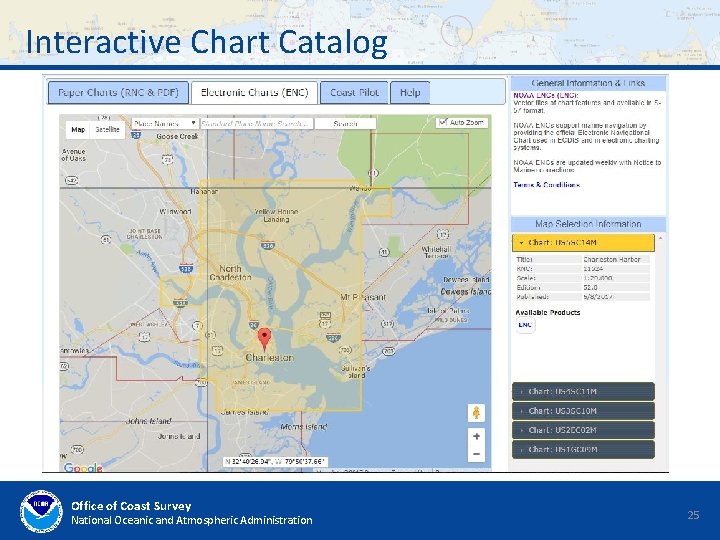Click the map coordinates readout
Viewport: 720px width, 540px height.
pos(275,461)
